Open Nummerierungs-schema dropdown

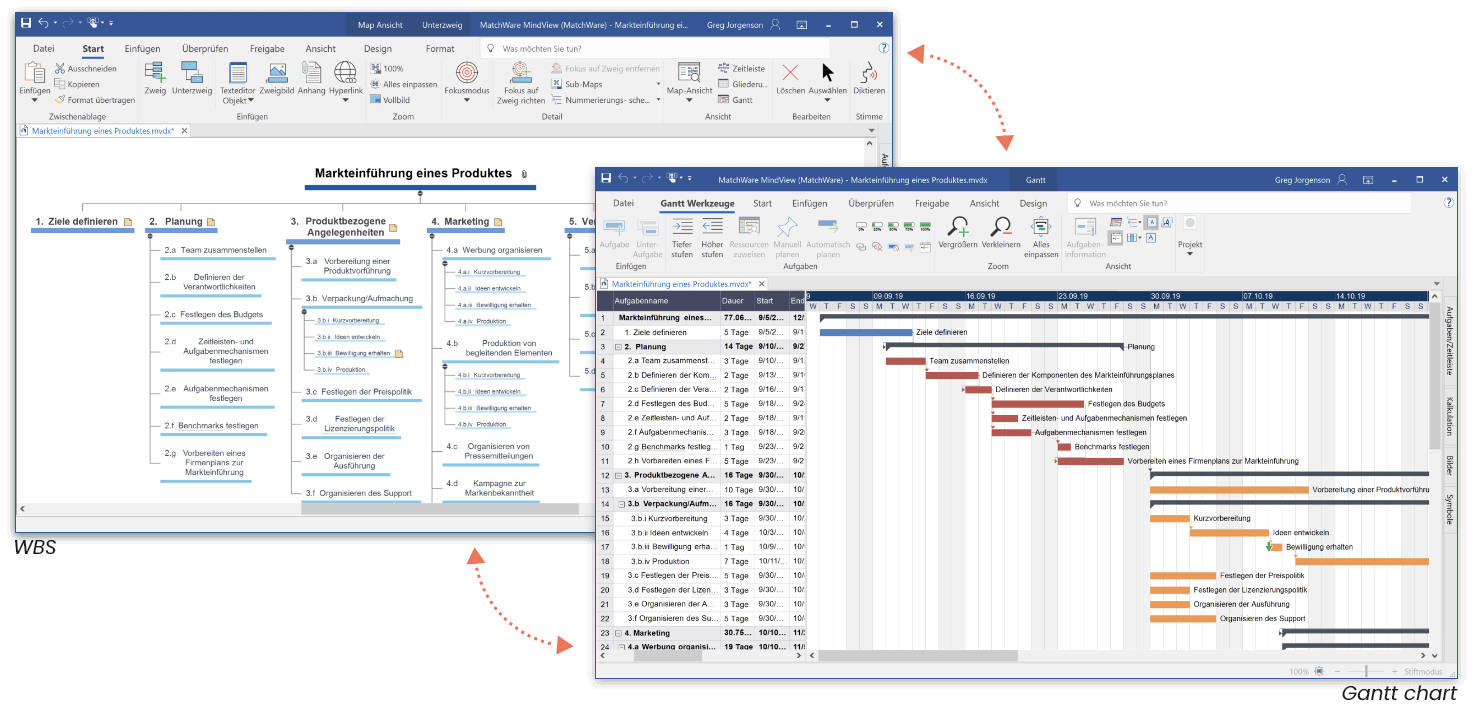tap(657, 100)
